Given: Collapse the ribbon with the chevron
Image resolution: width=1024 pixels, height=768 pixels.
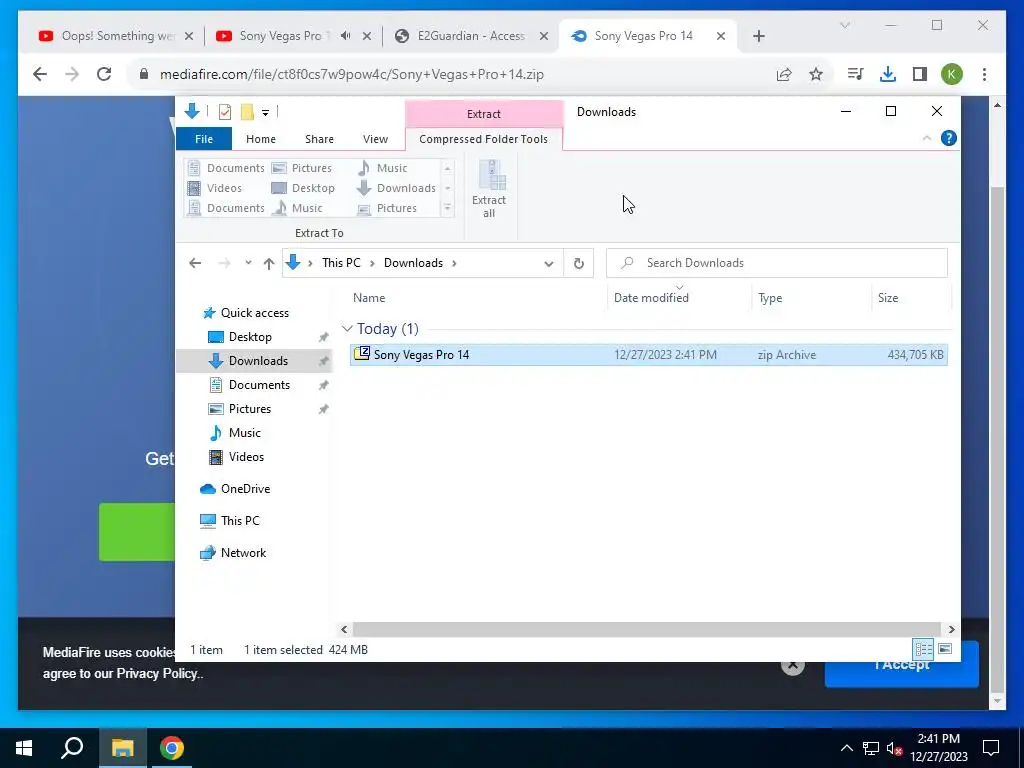Looking at the screenshot, I should (x=927, y=138).
